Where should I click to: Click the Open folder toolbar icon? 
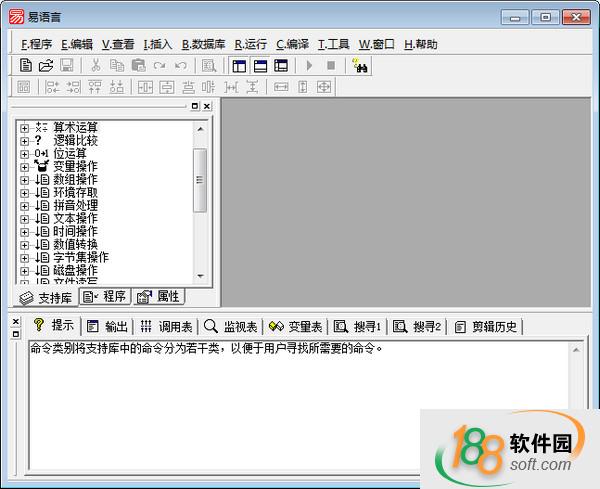pyautogui.click(x=45, y=66)
